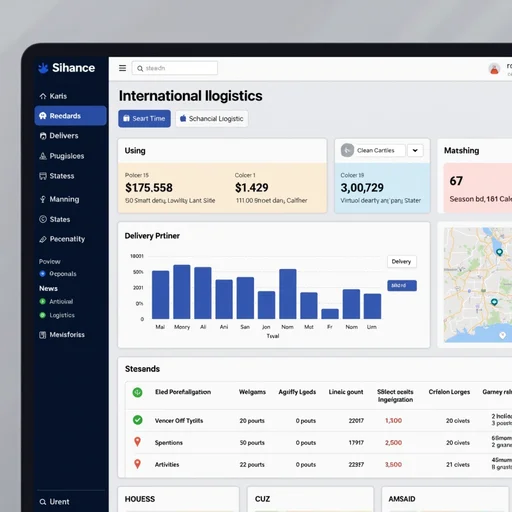Click the Seart Time button icon
The height and width of the screenshot is (512, 512).
click(126, 119)
